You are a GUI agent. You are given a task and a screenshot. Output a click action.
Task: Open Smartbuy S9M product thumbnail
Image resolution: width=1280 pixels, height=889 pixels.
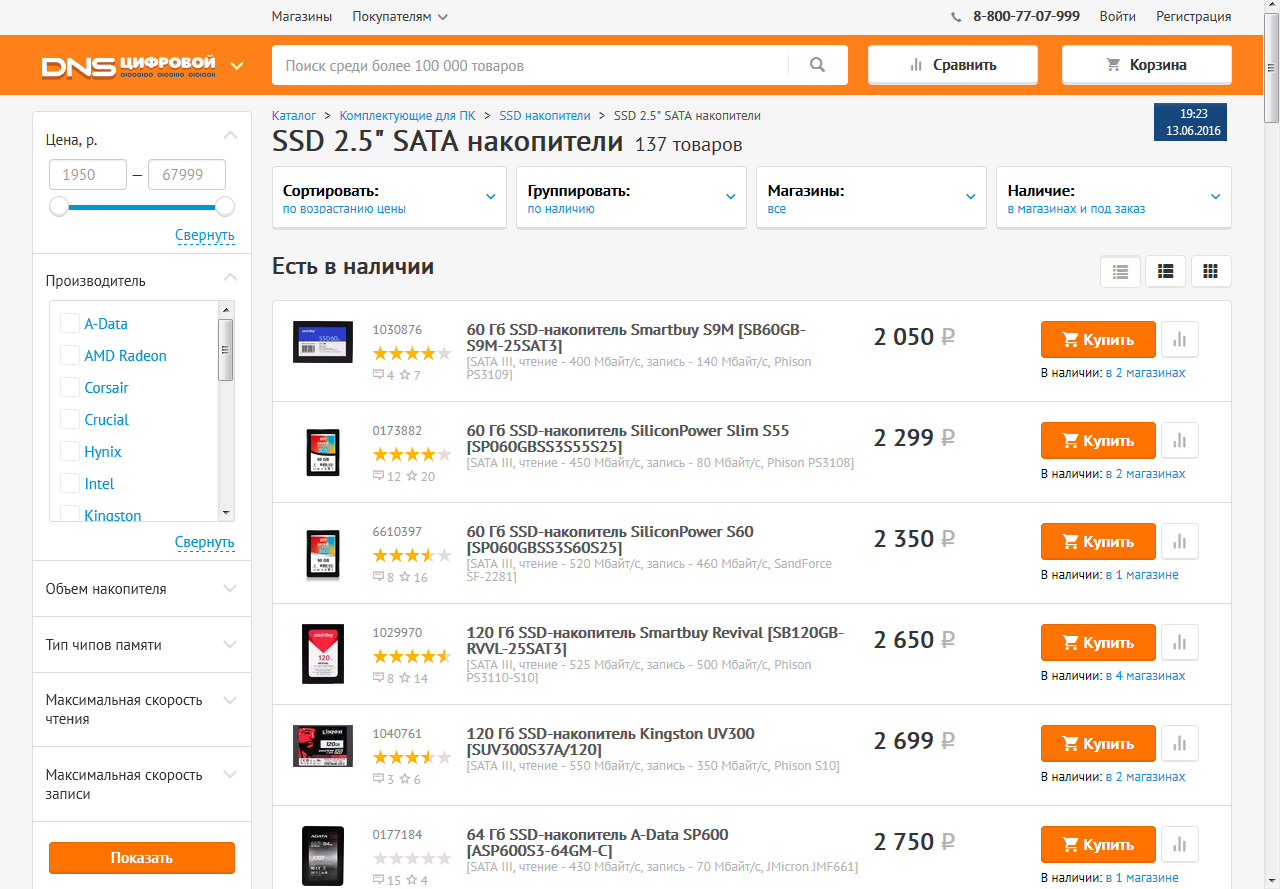(x=323, y=342)
